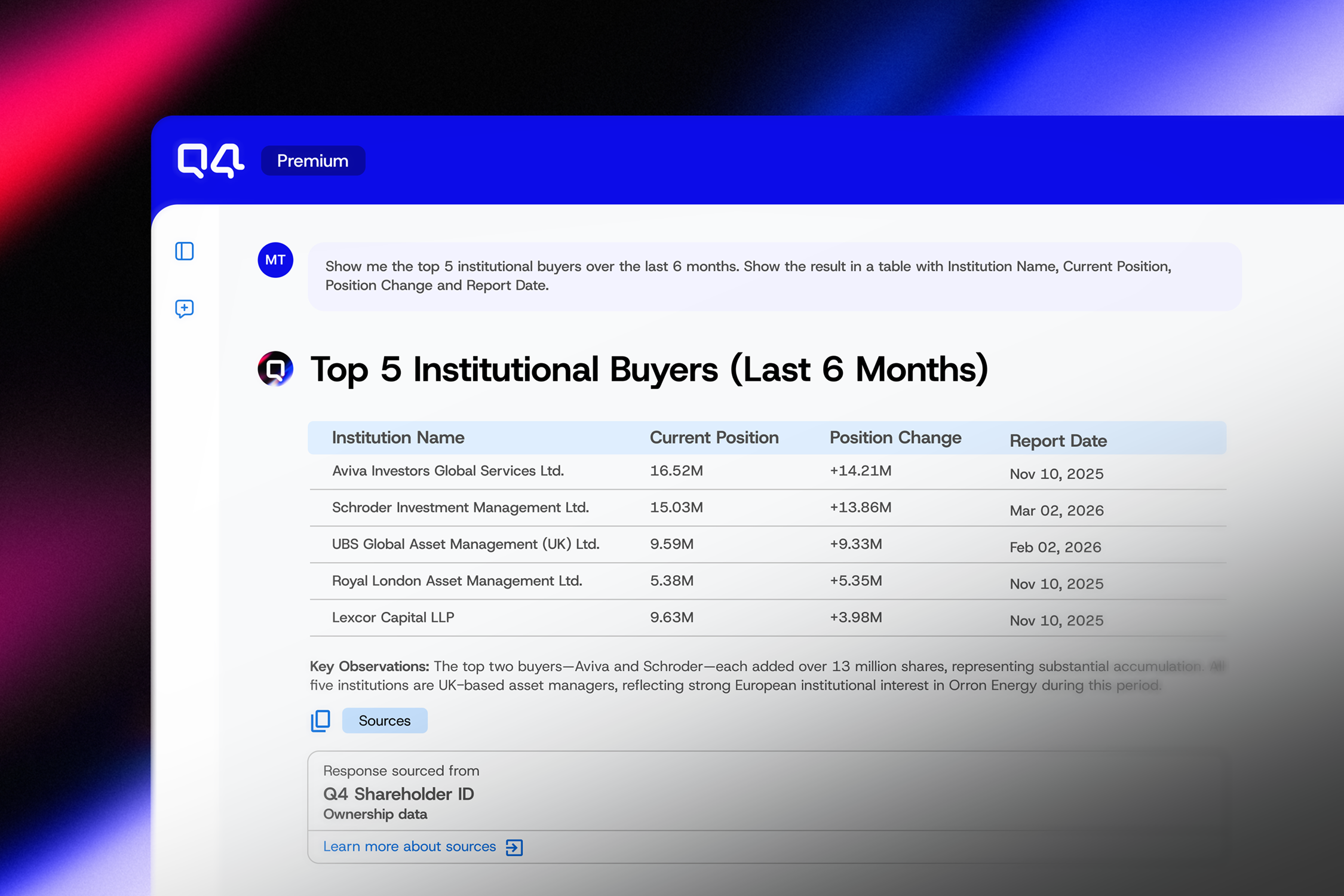Select Schroder Investment Management Ltd. row name
The height and width of the screenshot is (896, 1344).
[x=461, y=507]
